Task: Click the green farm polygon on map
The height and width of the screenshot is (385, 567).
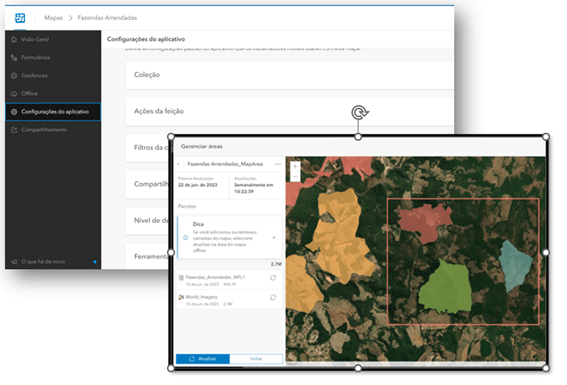Action: pos(447,287)
